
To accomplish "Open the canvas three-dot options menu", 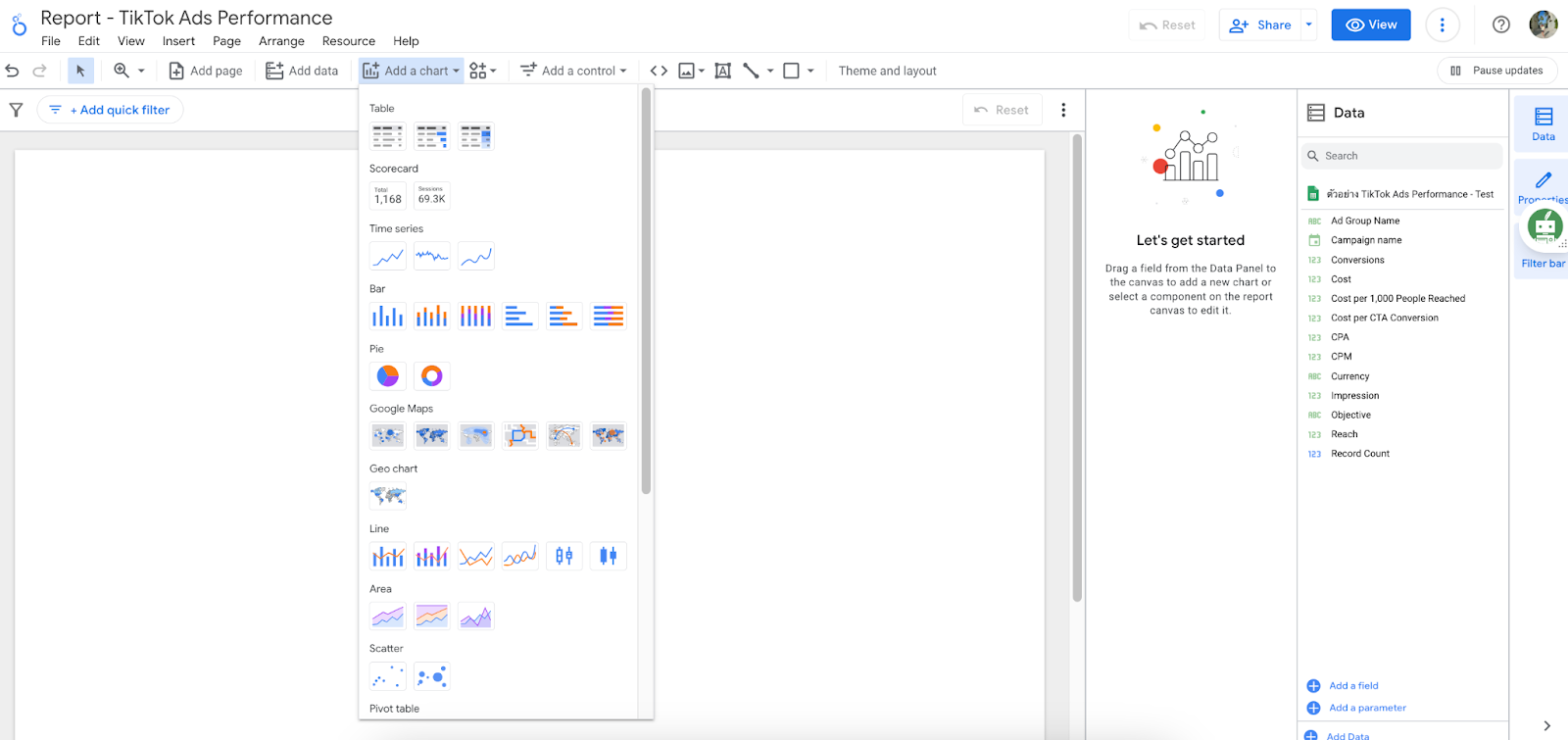I will (x=1063, y=110).
